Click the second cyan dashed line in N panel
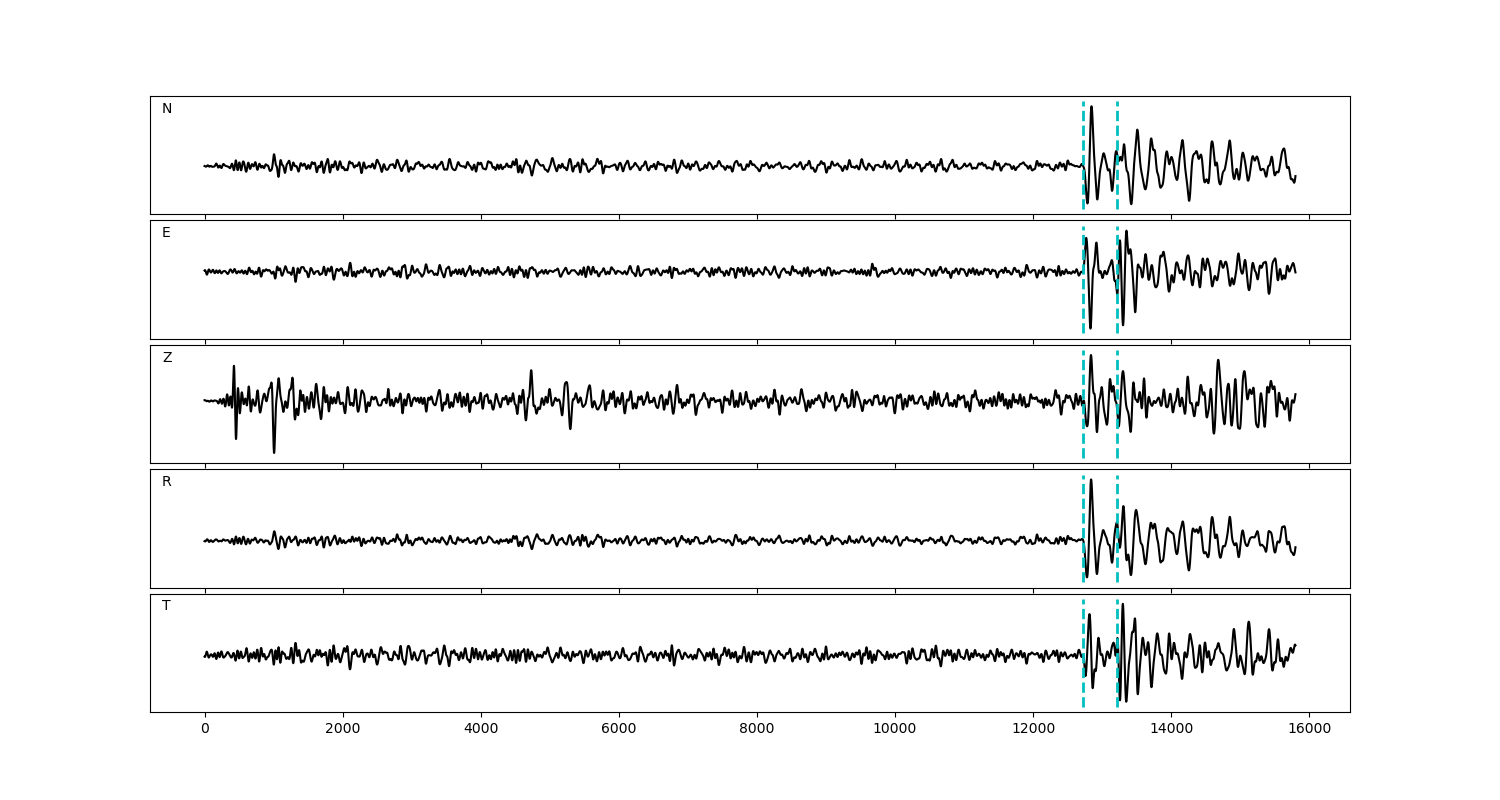The width and height of the screenshot is (1500, 800). tap(1117, 130)
